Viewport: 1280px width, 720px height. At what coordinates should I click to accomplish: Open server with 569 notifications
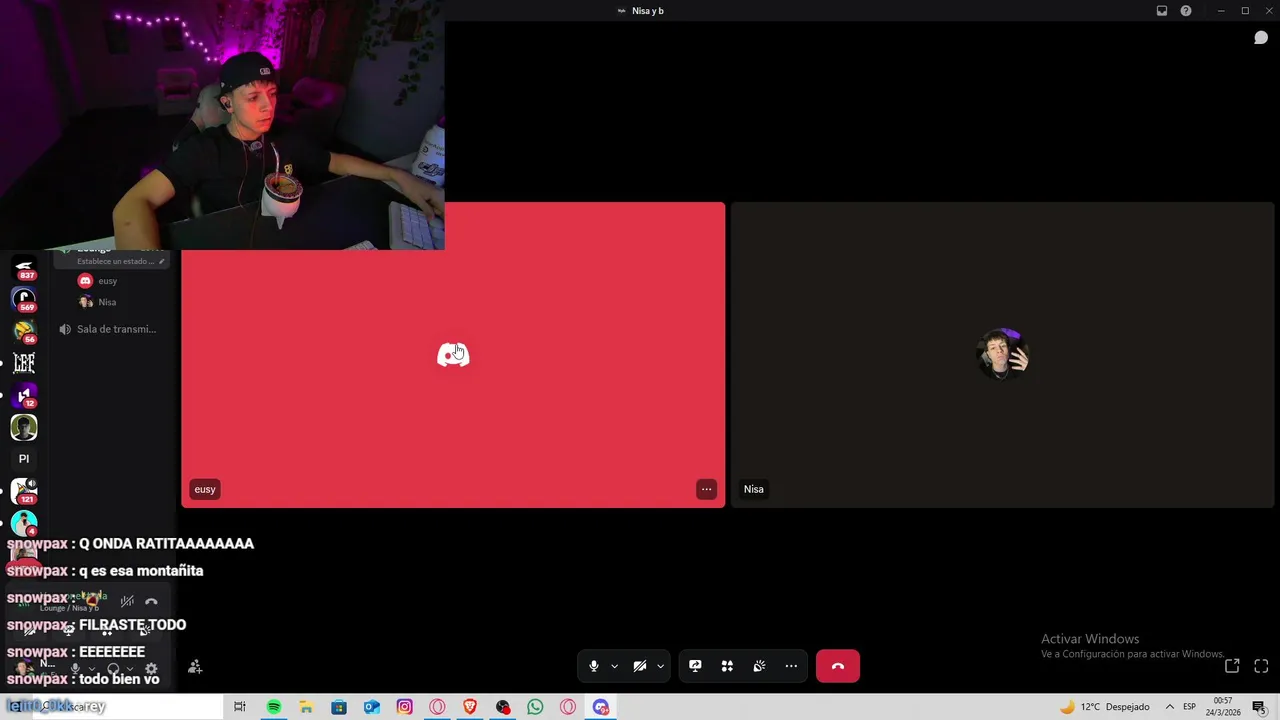[24, 298]
